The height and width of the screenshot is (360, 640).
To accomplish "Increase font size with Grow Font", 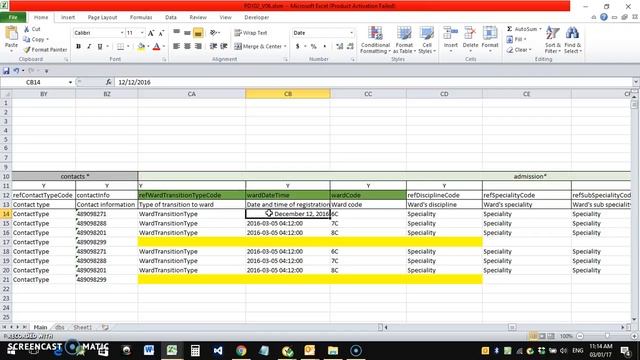I will (151, 33).
